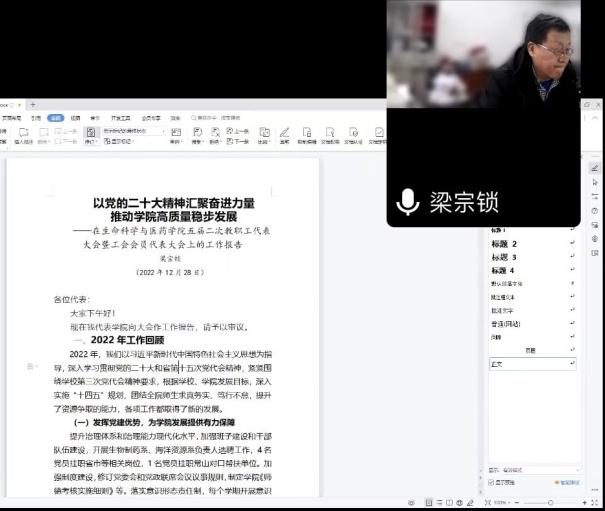Click the settings sliders icon on sidebar
This screenshot has width=605, height=511.
coord(595,196)
